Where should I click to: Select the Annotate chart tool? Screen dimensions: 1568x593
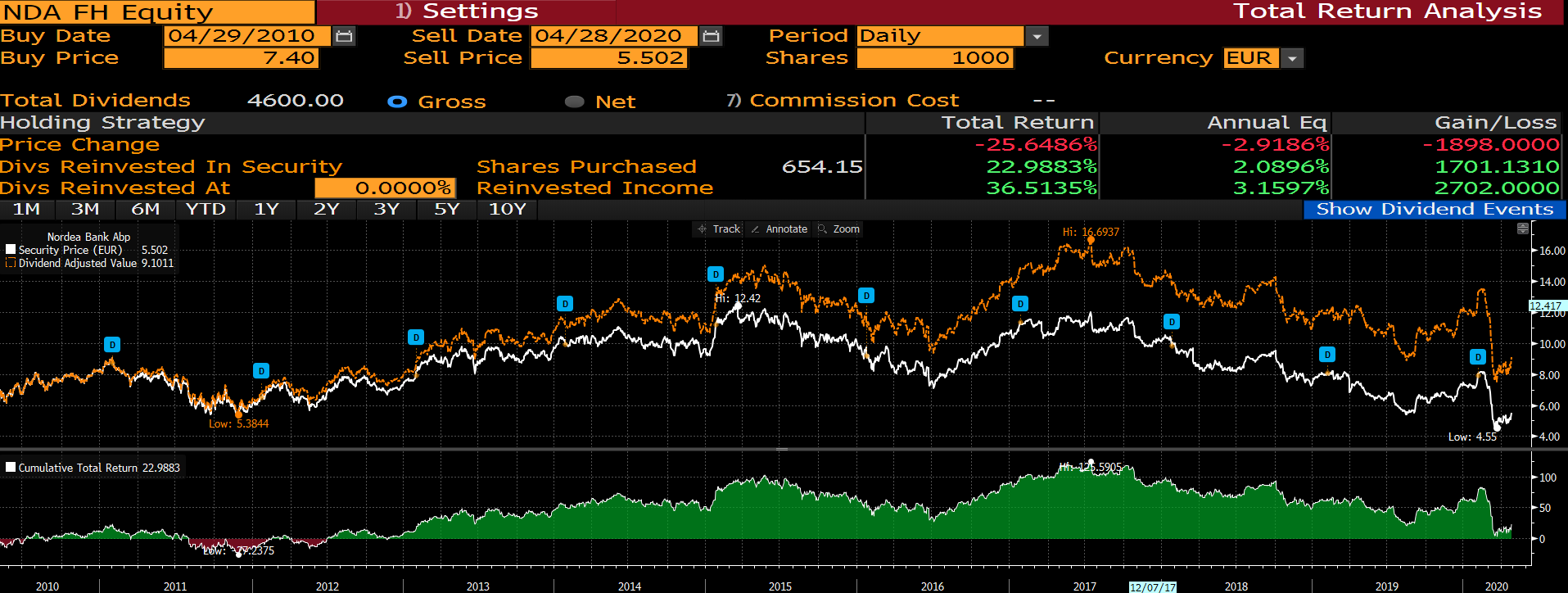click(x=779, y=229)
